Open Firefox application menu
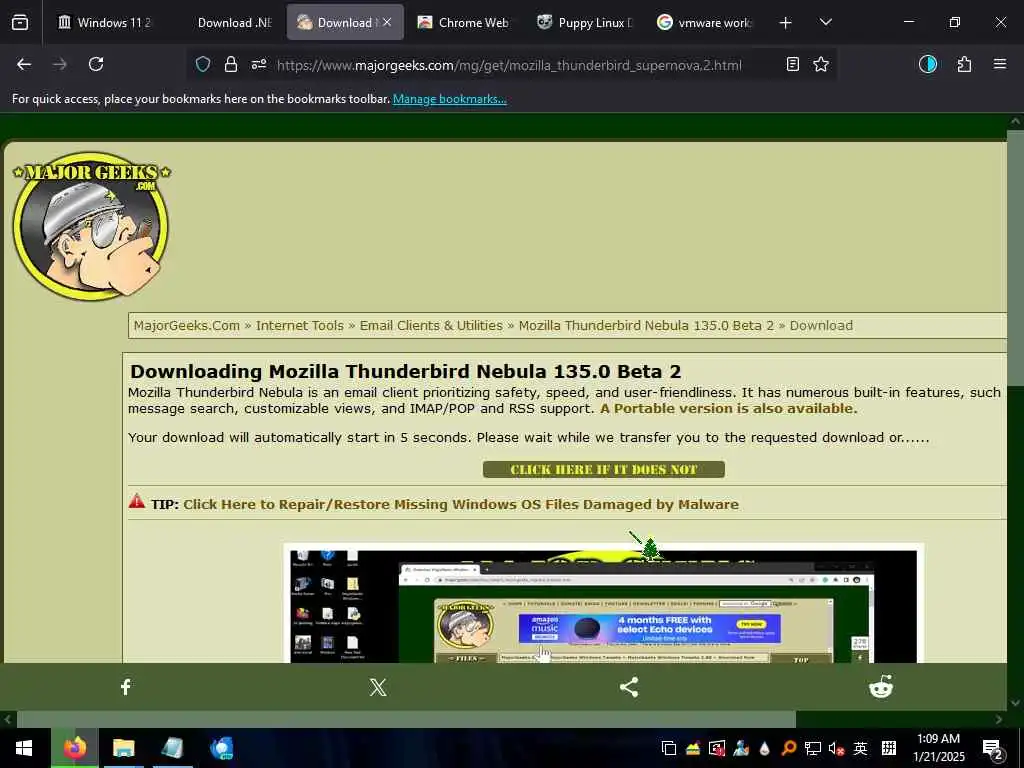1024x768 pixels. point(999,64)
